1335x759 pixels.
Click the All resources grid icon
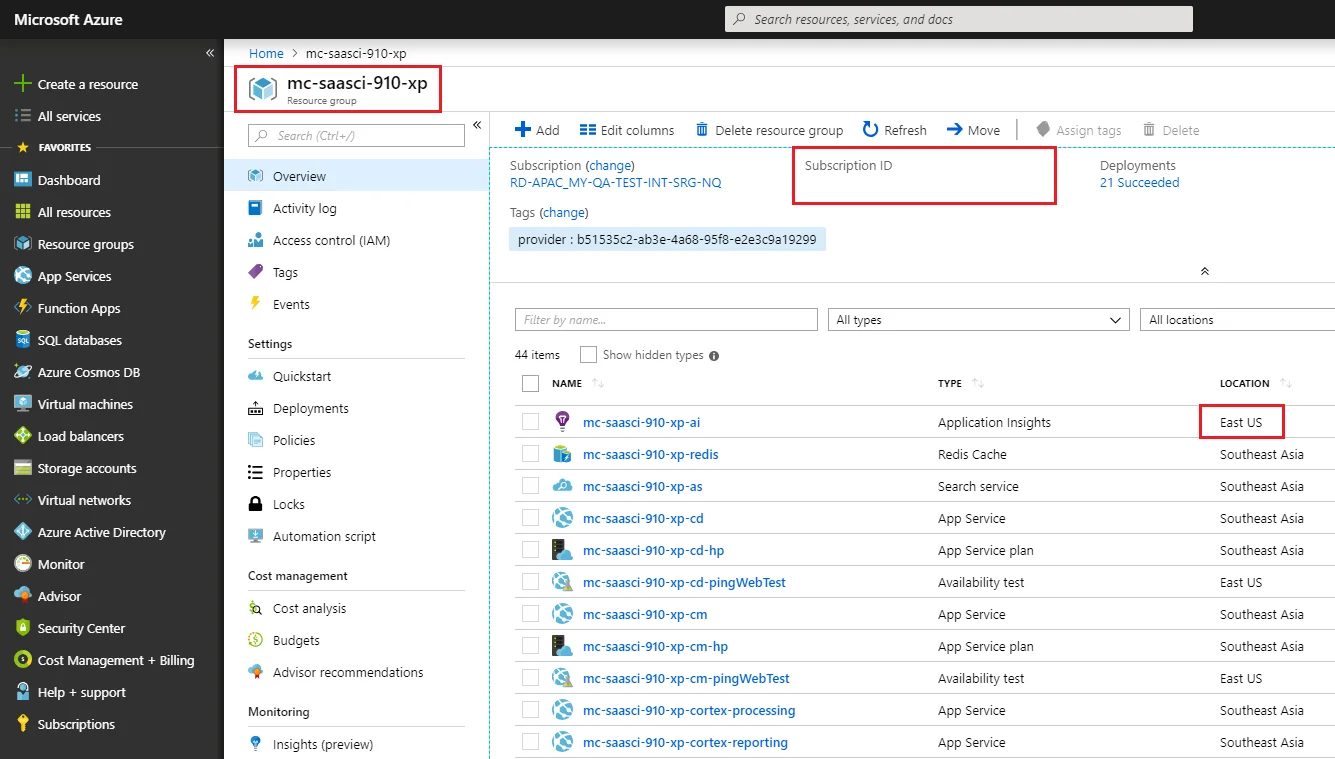point(23,212)
